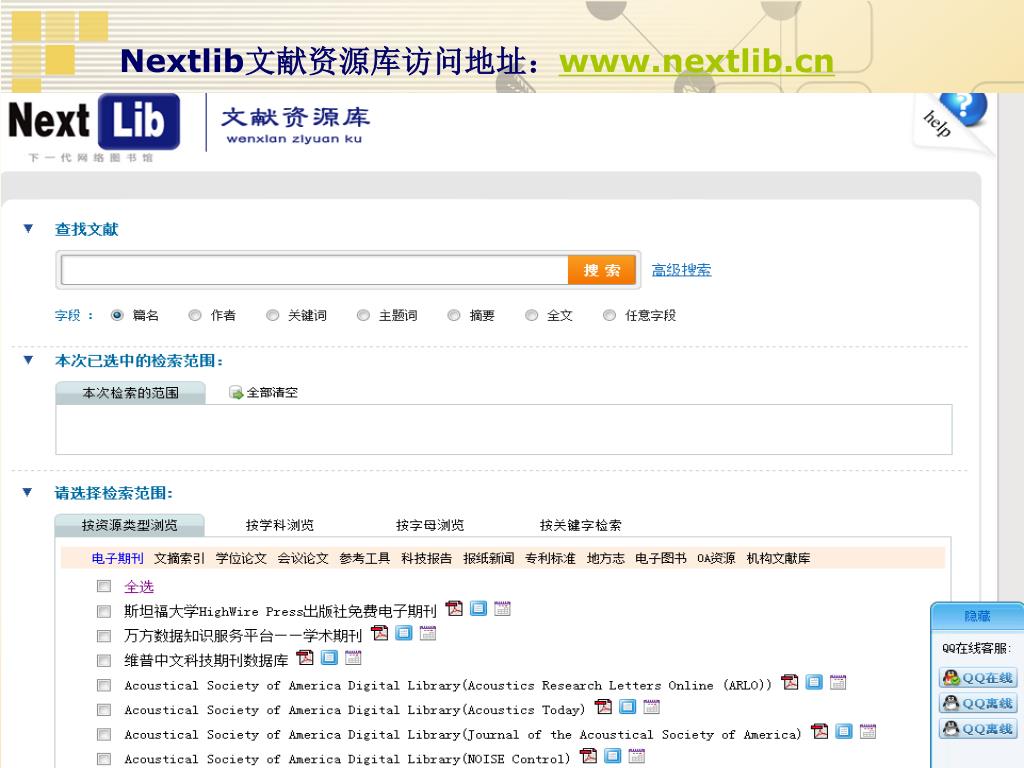
Task: Select the 机构文献库 resource type
Action: (x=778, y=558)
